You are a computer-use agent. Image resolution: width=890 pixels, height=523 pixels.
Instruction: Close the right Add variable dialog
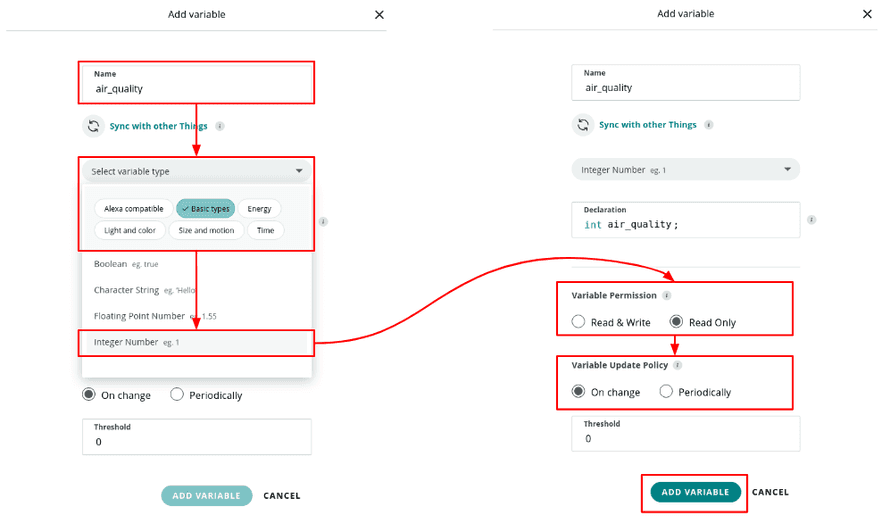click(x=868, y=14)
